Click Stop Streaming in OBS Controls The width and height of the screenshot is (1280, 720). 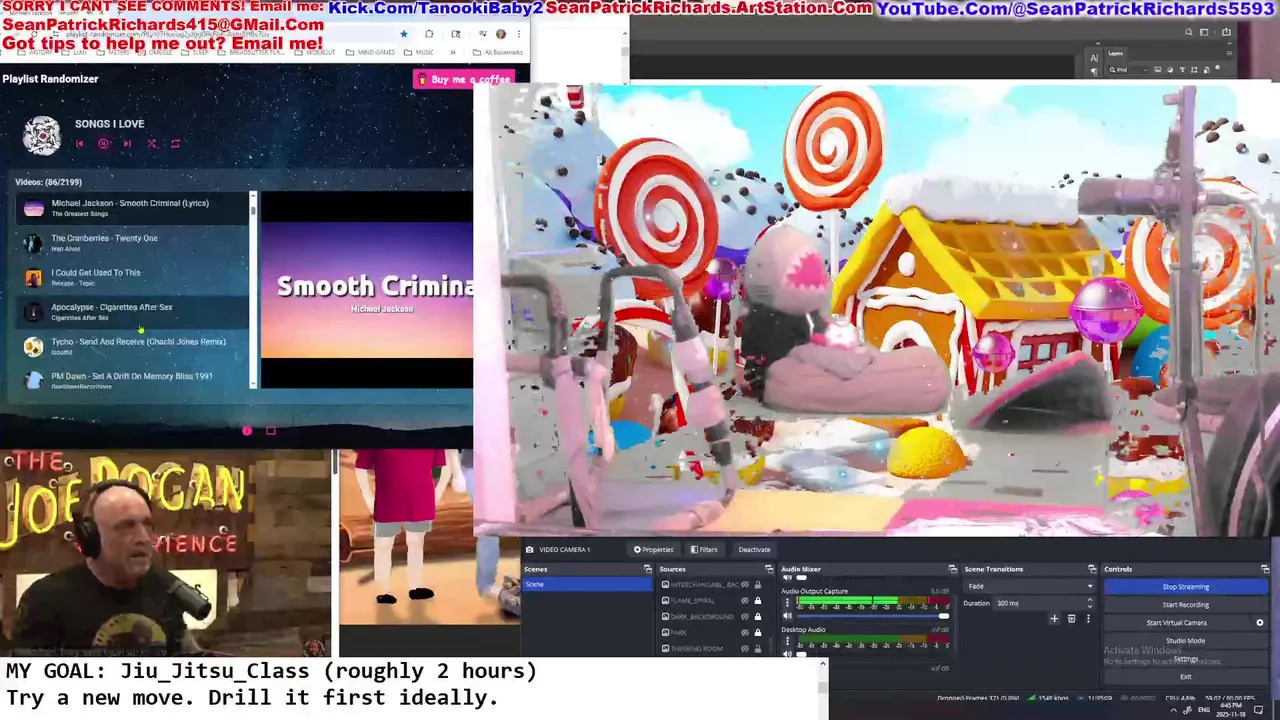[1186, 587]
